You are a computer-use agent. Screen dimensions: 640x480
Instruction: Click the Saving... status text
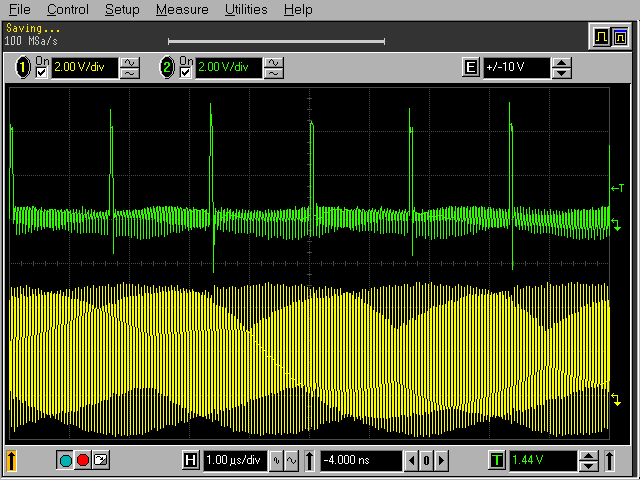tap(33, 29)
